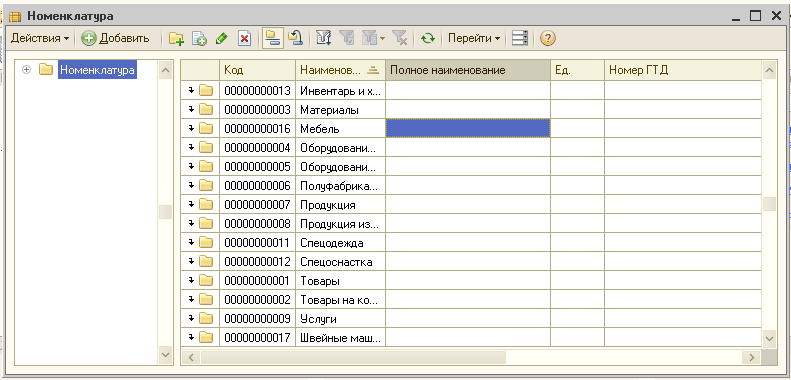Click code cell 00000000007

click(257, 205)
